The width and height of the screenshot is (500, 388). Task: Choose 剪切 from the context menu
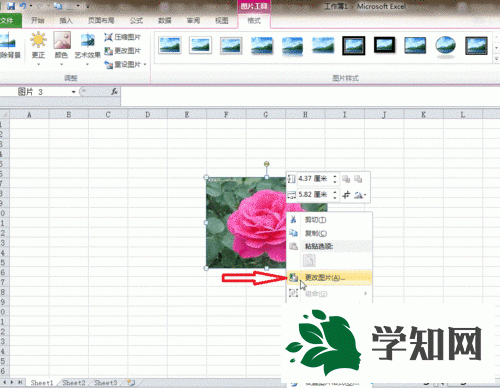(329, 220)
